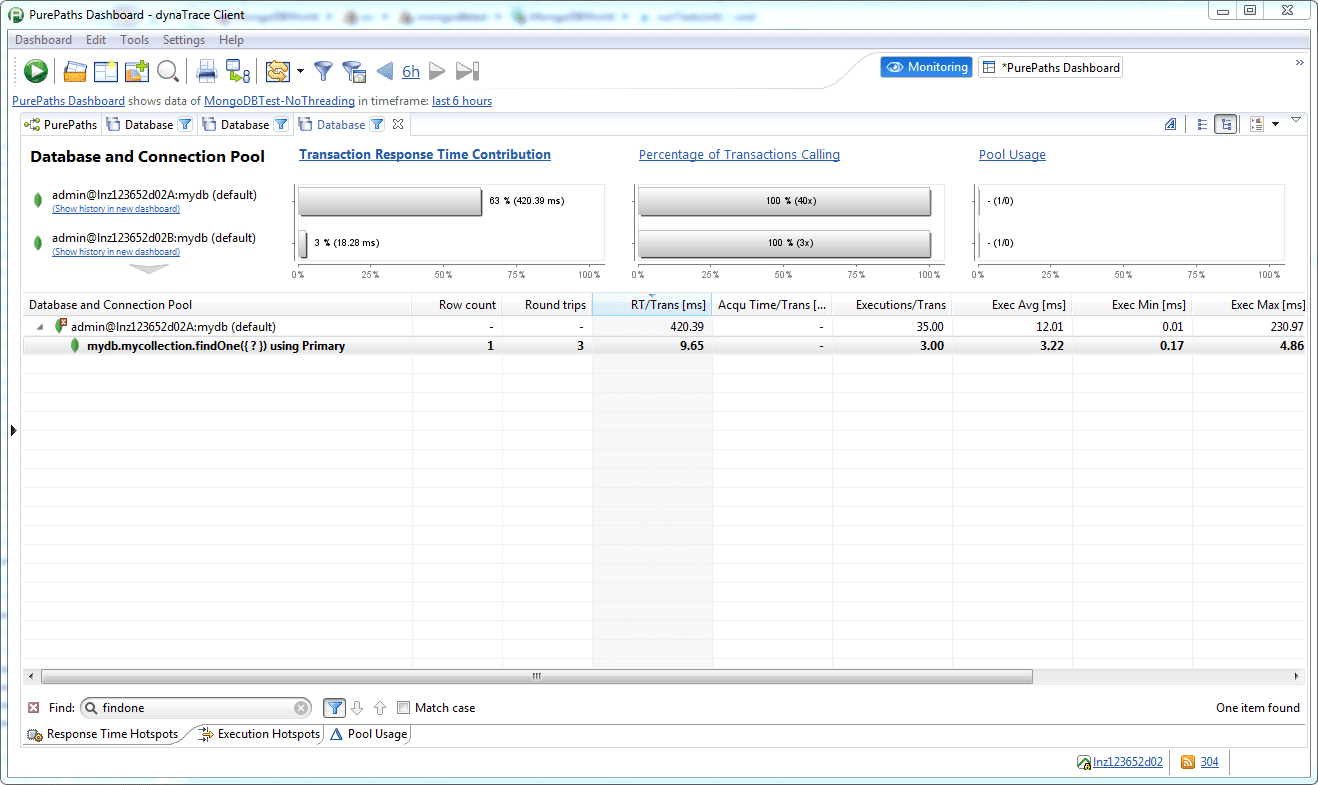The height and width of the screenshot is (785, 1318).
Task: Open the 6h timeframe link
Action: pos(411,72)
